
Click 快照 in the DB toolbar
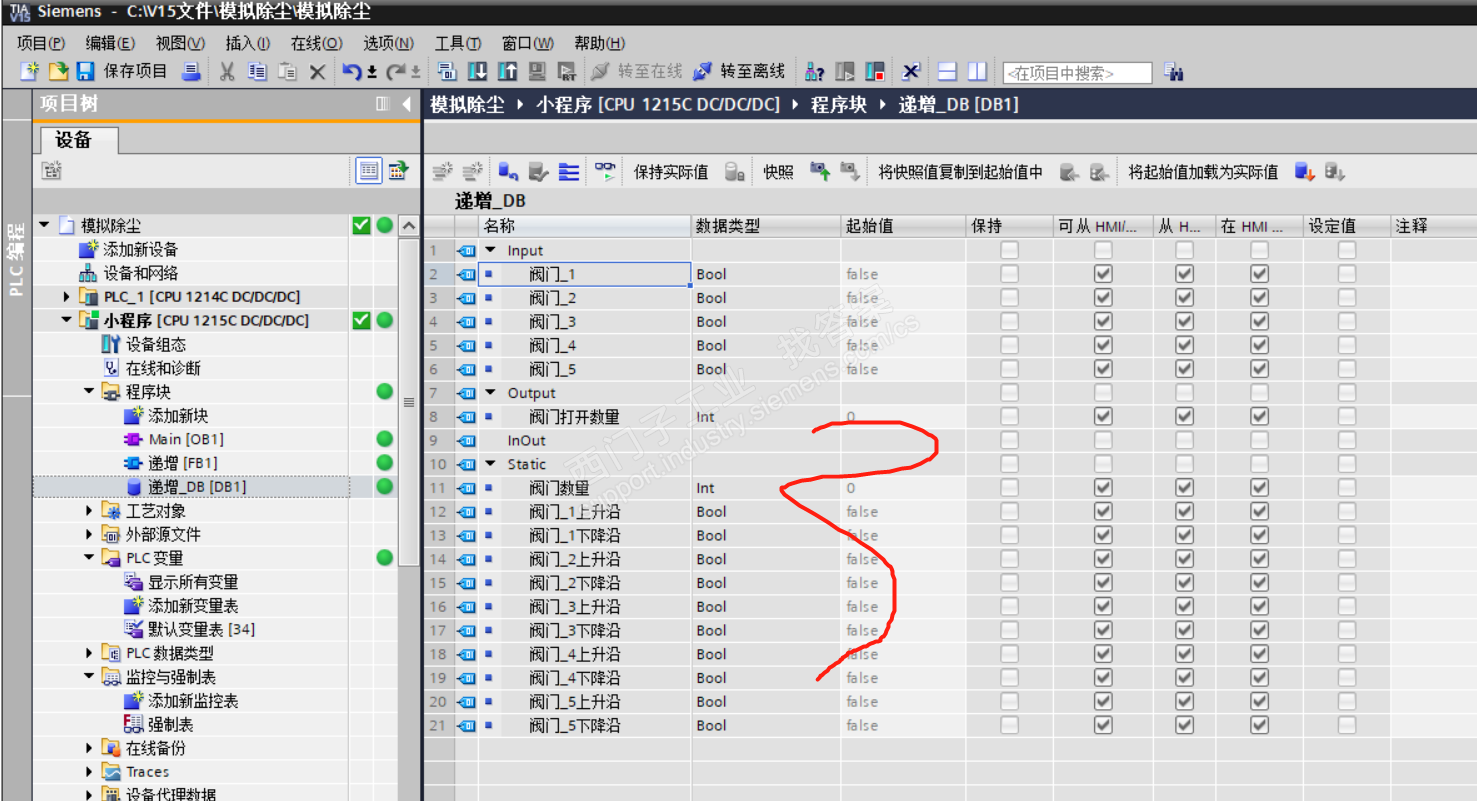tap(778, 172)
